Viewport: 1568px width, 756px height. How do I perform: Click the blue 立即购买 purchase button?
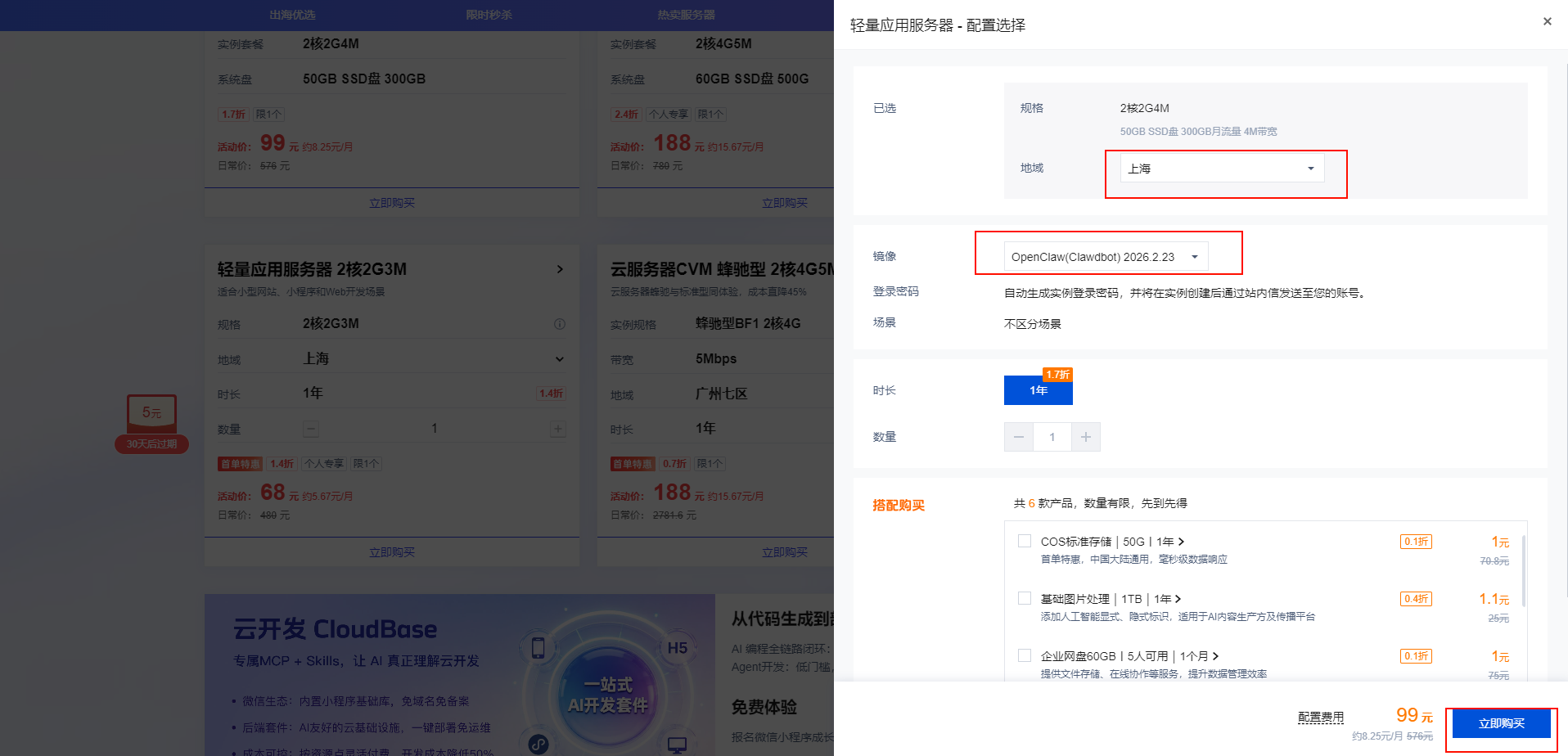pyautogui.click(x=1501, y=723)
